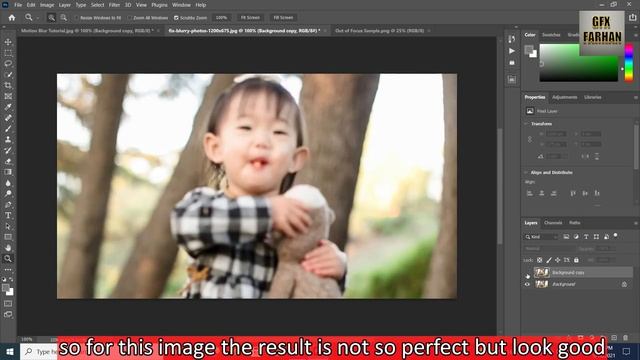
Task: Enable Zoom All Windows checkbox
Action: (x=130, y=18)
